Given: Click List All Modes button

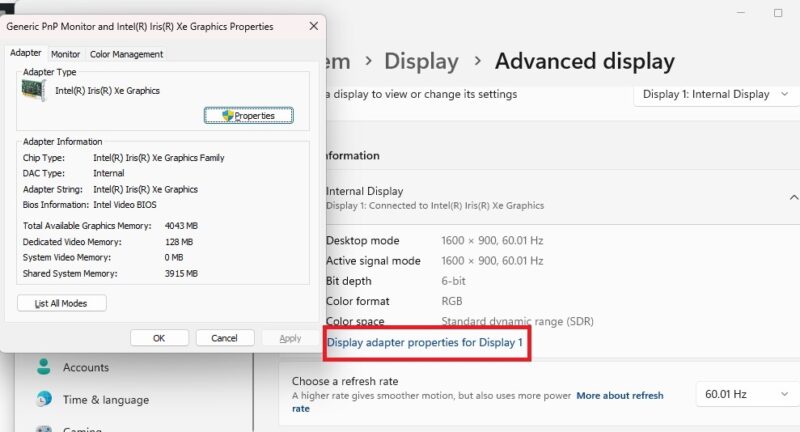Looking at the screenshot, I should point(62,303).
